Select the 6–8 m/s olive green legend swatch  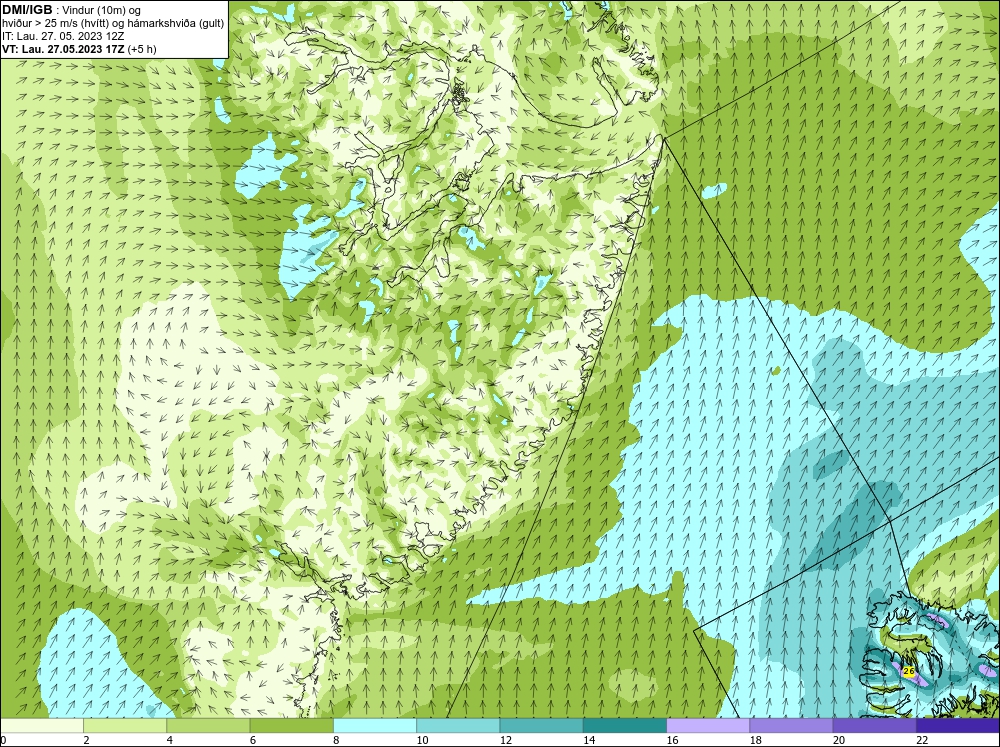291,725
